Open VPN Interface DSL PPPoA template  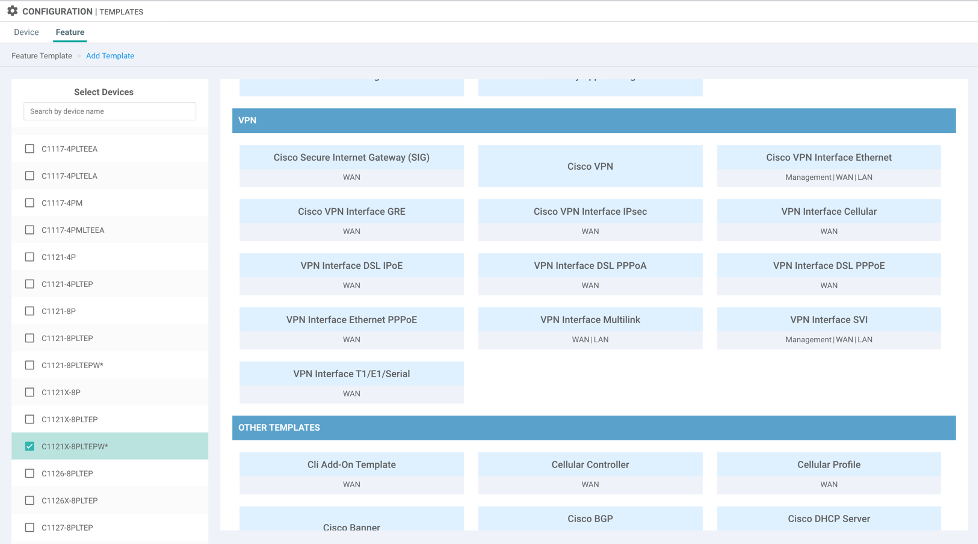pyautogui.click(x=590, y=274)
